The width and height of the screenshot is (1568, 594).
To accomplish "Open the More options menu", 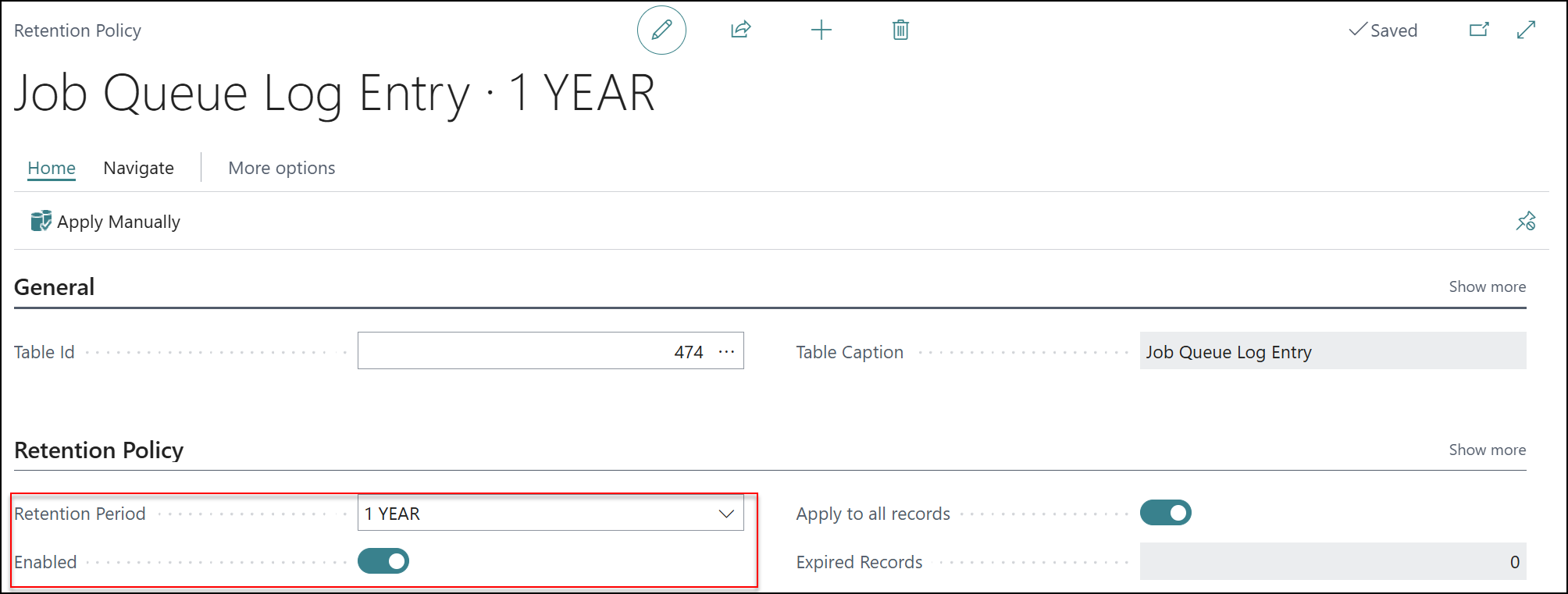I will pyautogui.click(x=281, y=168).
